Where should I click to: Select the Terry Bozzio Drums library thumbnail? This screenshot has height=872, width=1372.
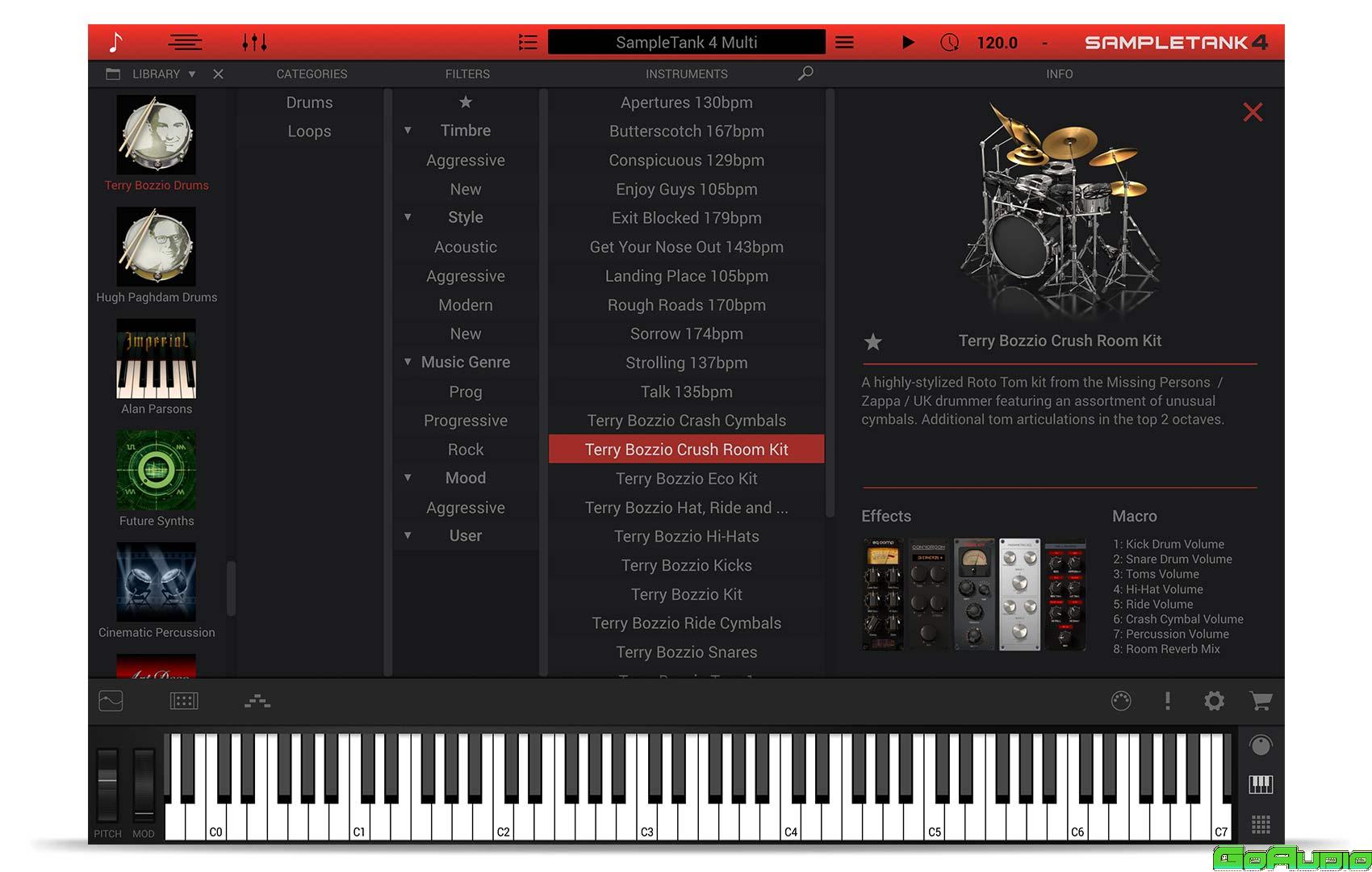(x=157, y=135)
